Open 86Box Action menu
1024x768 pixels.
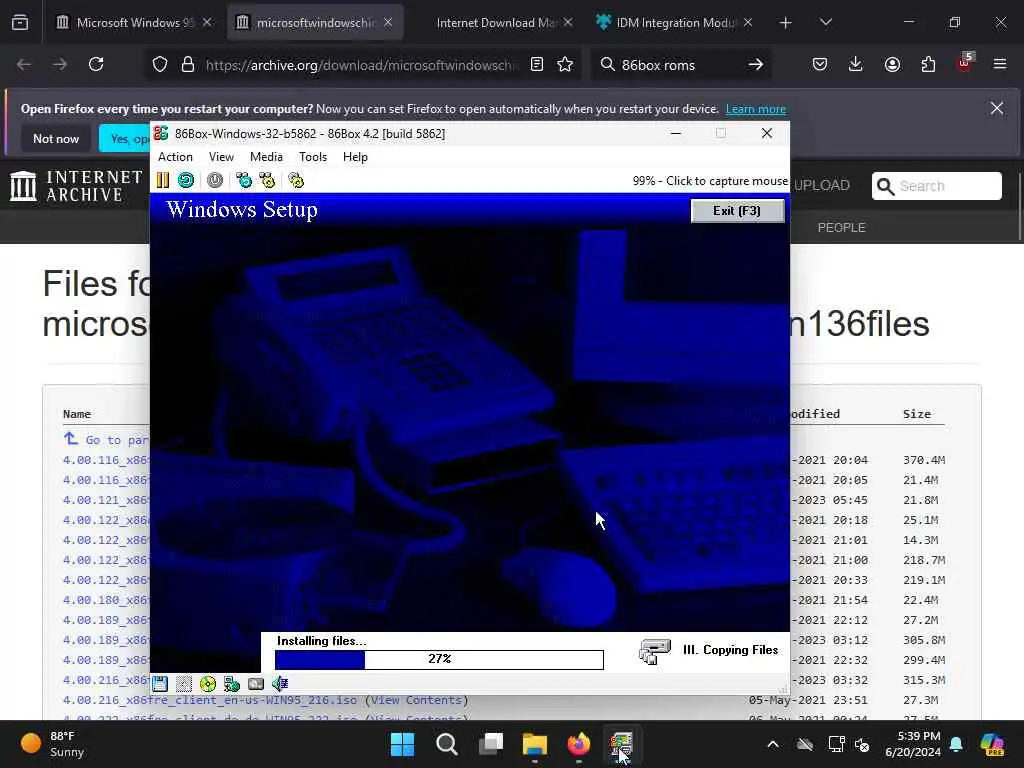(175, 157)
